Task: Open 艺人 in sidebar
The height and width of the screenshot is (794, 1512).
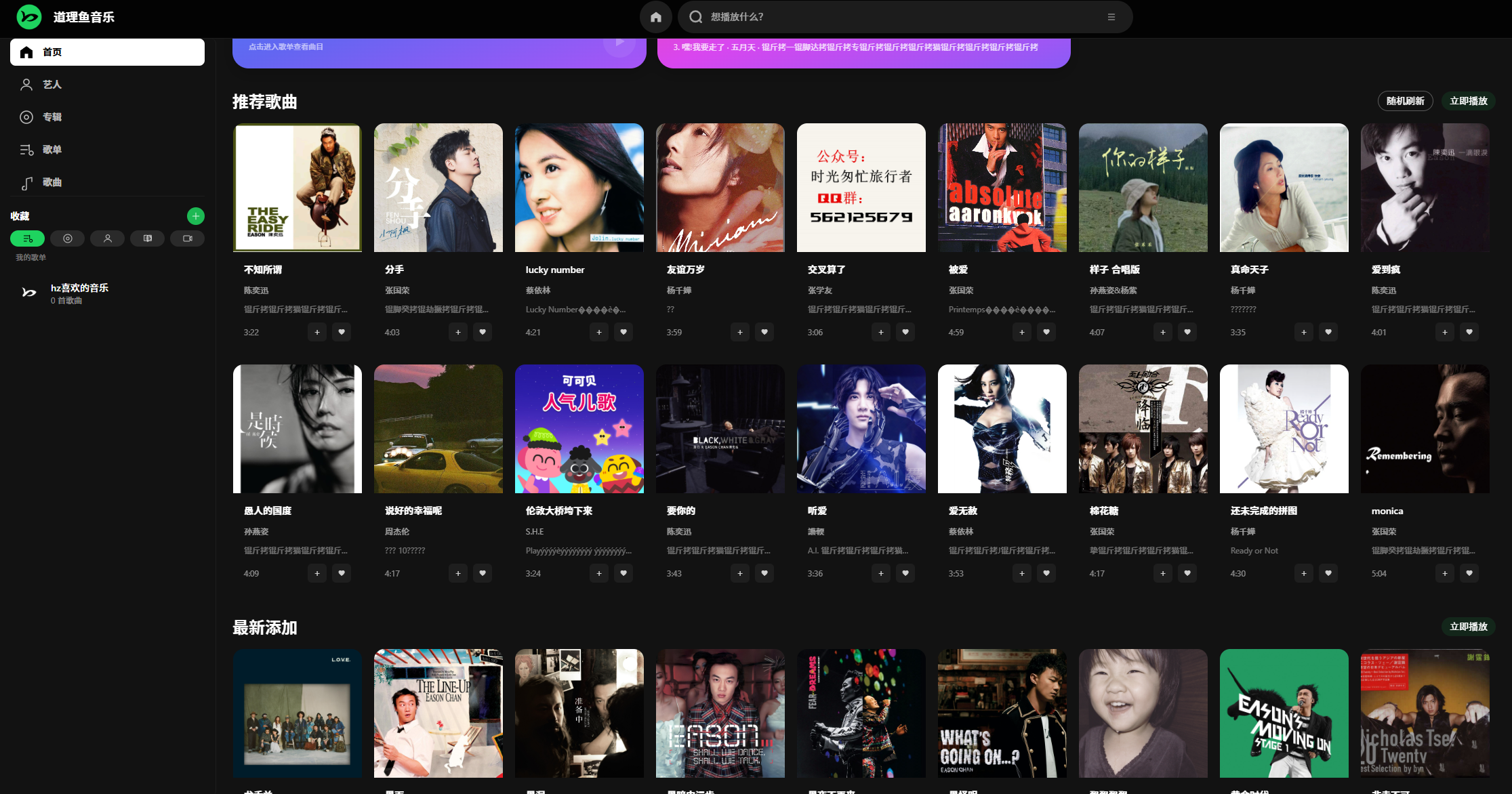Action: click(x=107, y=85)
